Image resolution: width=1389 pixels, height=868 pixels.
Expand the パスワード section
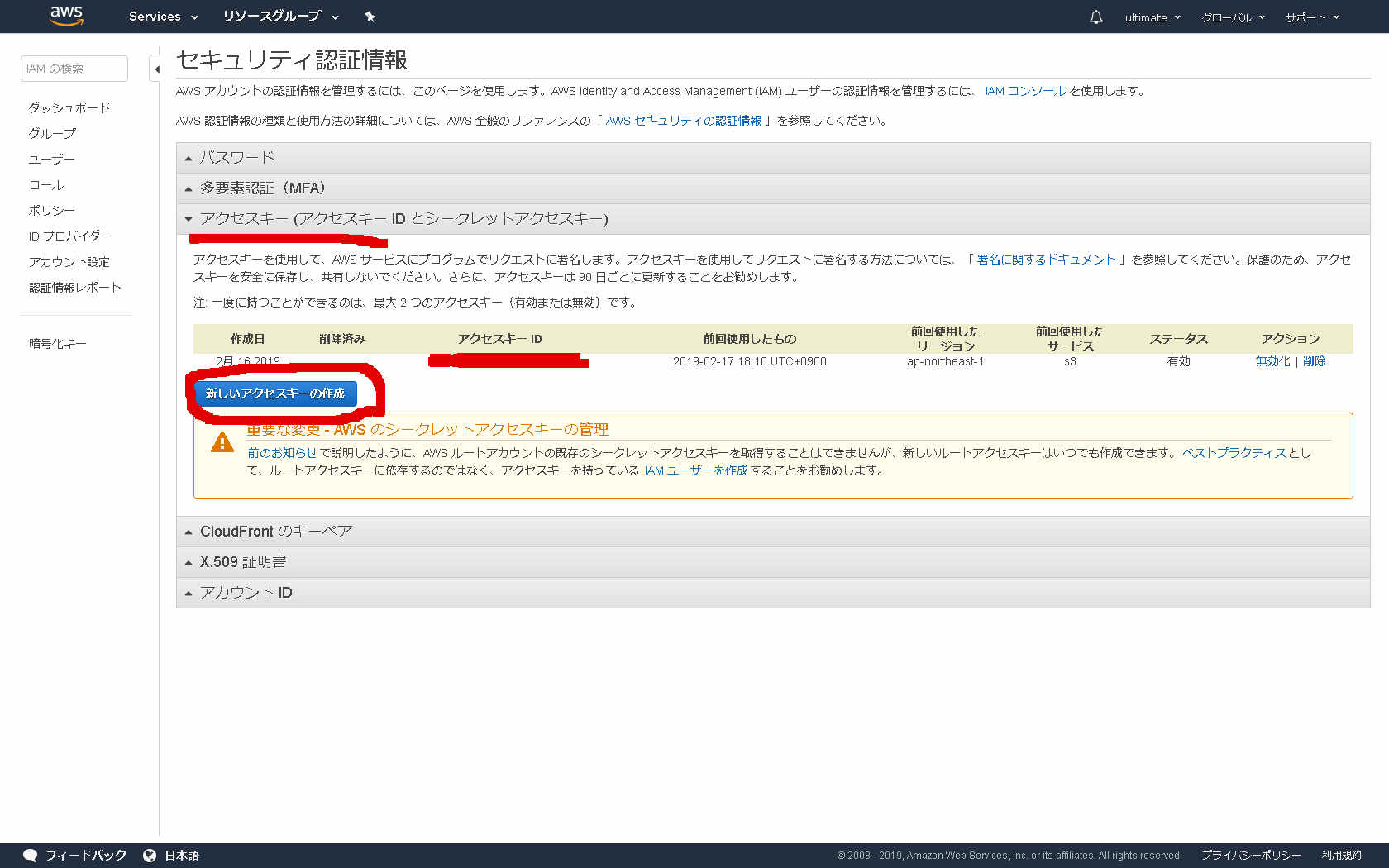[x=773, y=158]
